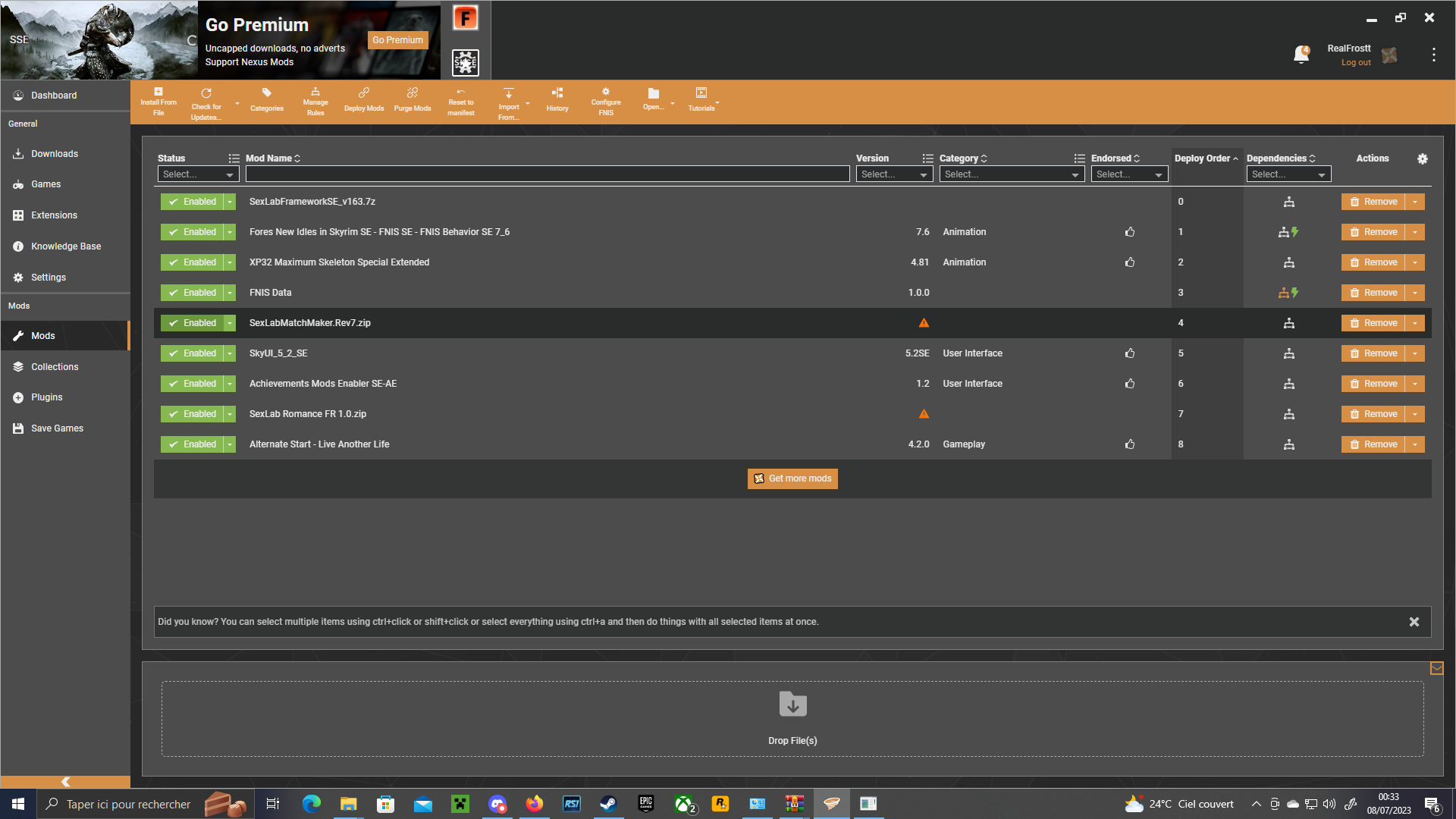1456x819 pixels.
Task: Open the three-dot menu near profile
Action: 1433,55
